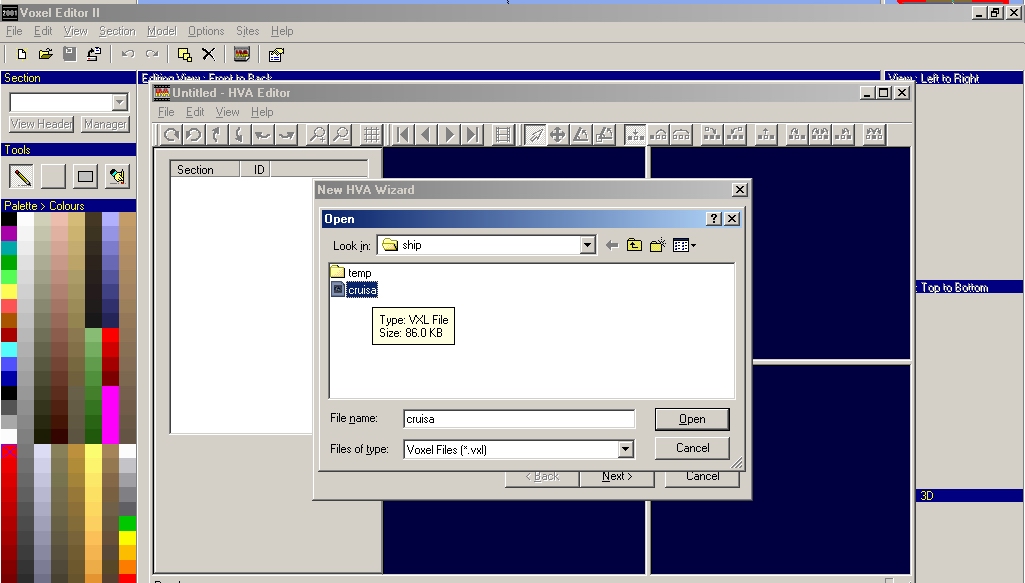Click the Undo arrow icon

click(127, 55)
